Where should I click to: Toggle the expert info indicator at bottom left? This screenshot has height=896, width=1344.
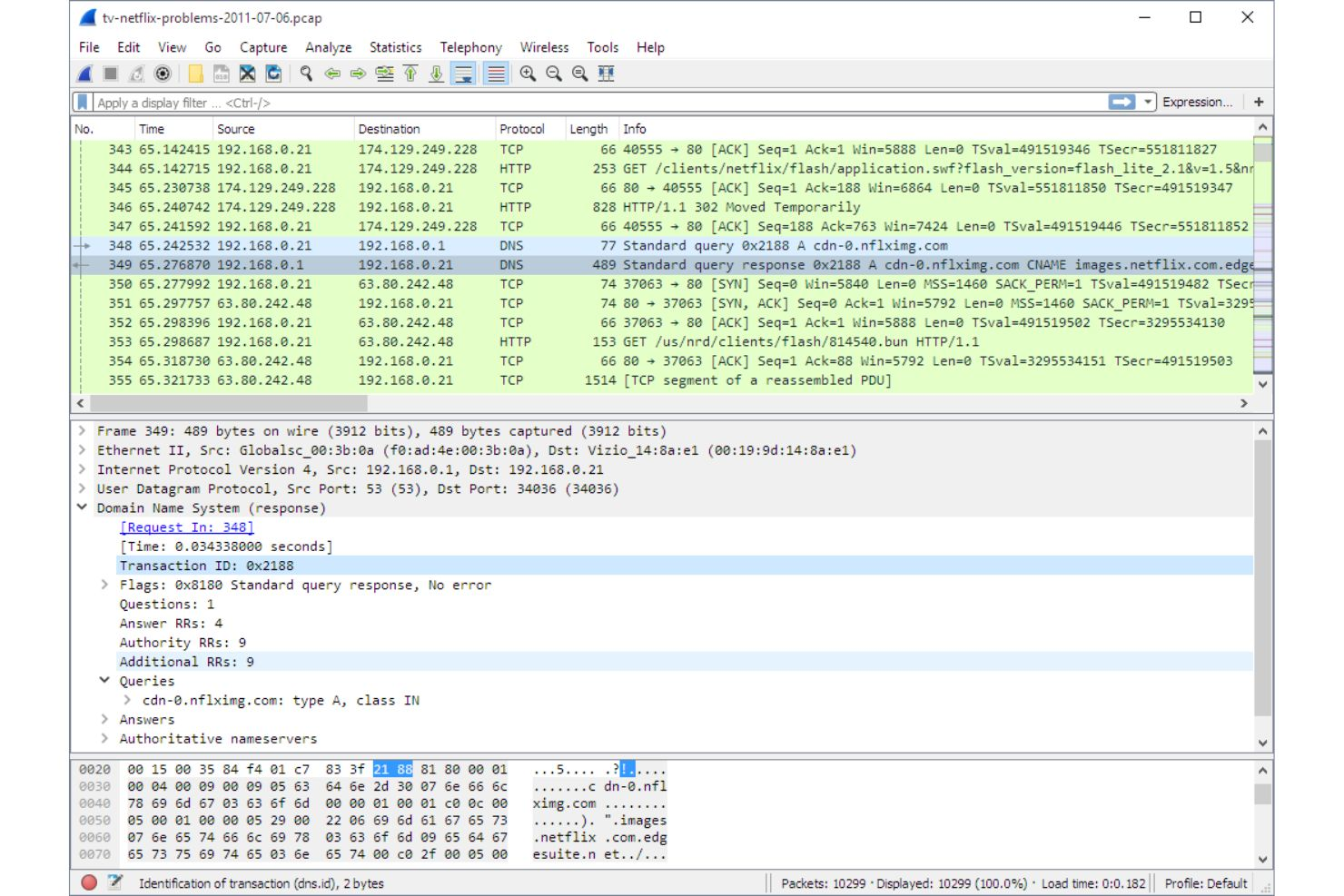(88, 881)
